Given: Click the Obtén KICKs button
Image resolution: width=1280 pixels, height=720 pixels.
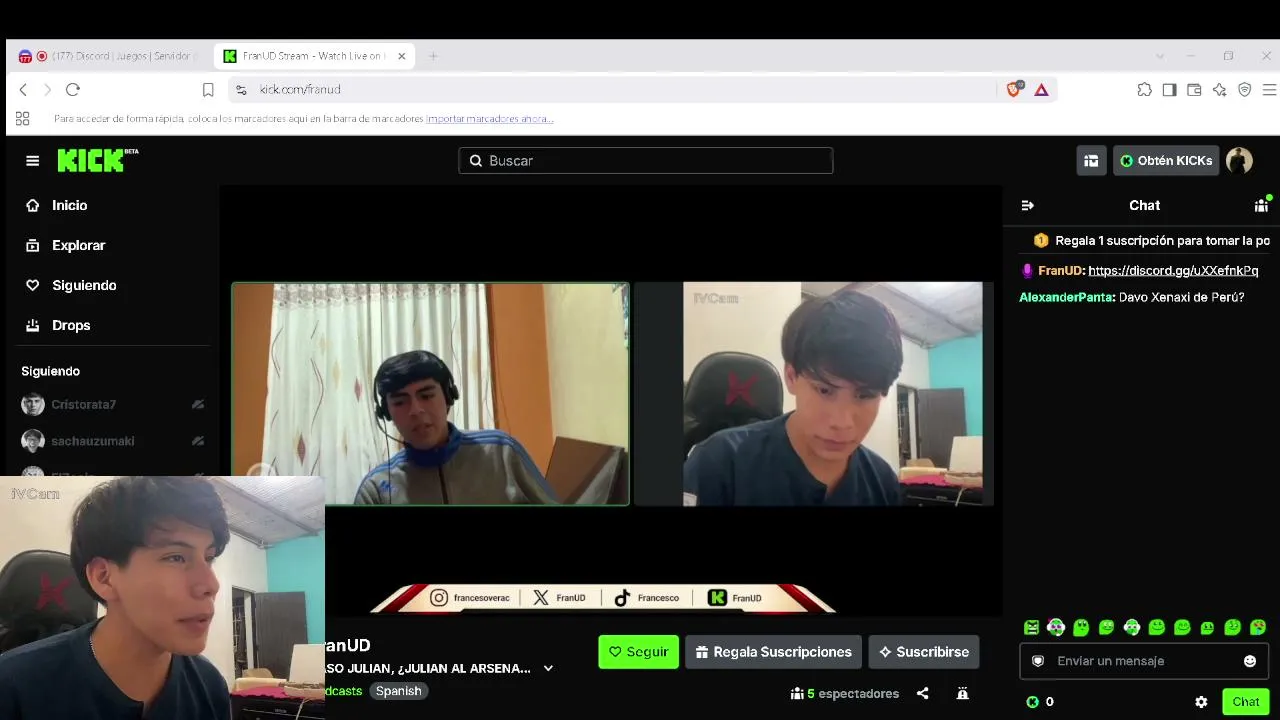Looking at the screenshot, I should click(x=1166, y=161).
